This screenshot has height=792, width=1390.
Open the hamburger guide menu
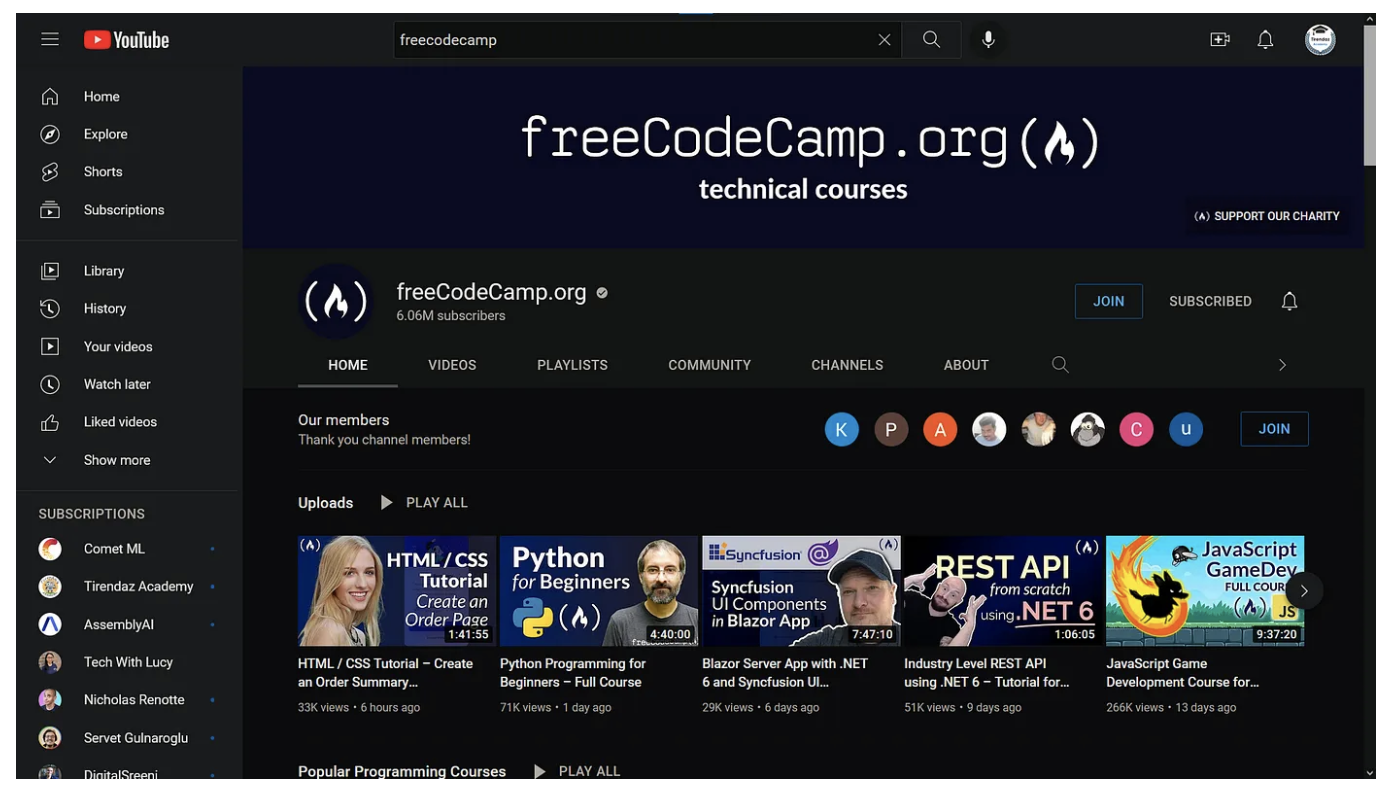(x=50, y=40)
